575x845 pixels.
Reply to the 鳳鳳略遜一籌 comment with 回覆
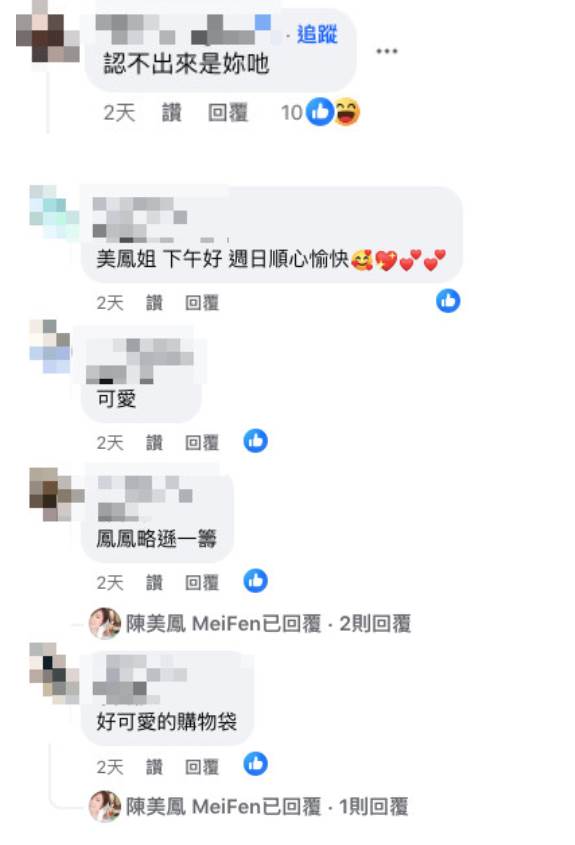202,583
